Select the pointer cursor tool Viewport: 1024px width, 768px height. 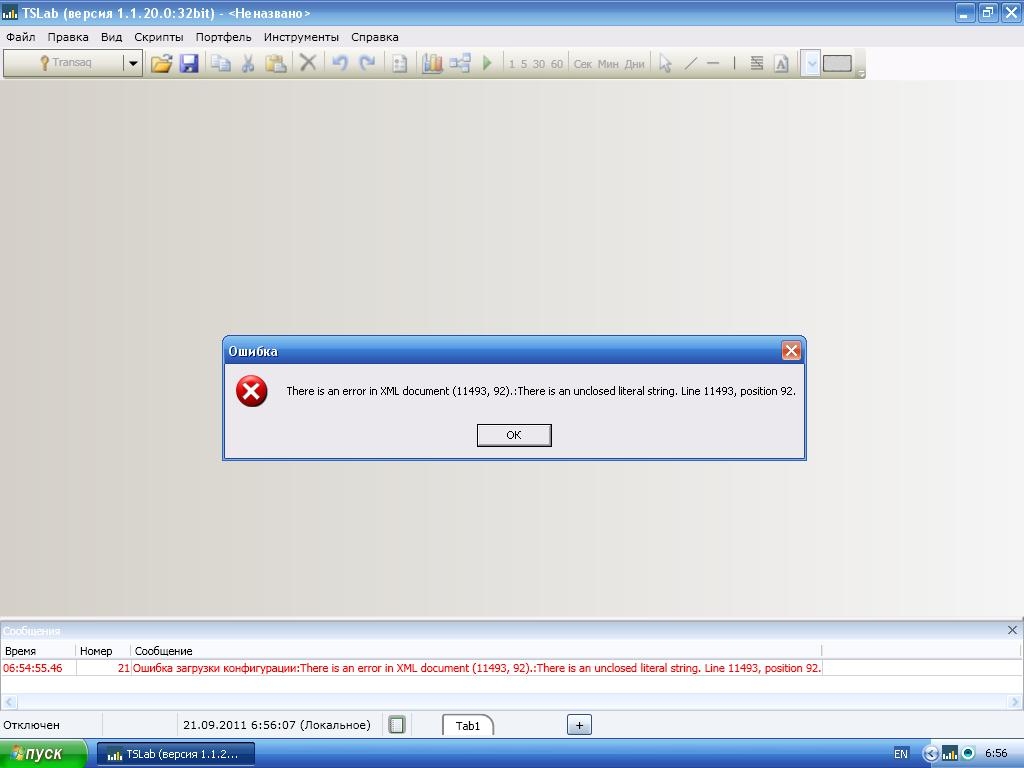[665, 63]
